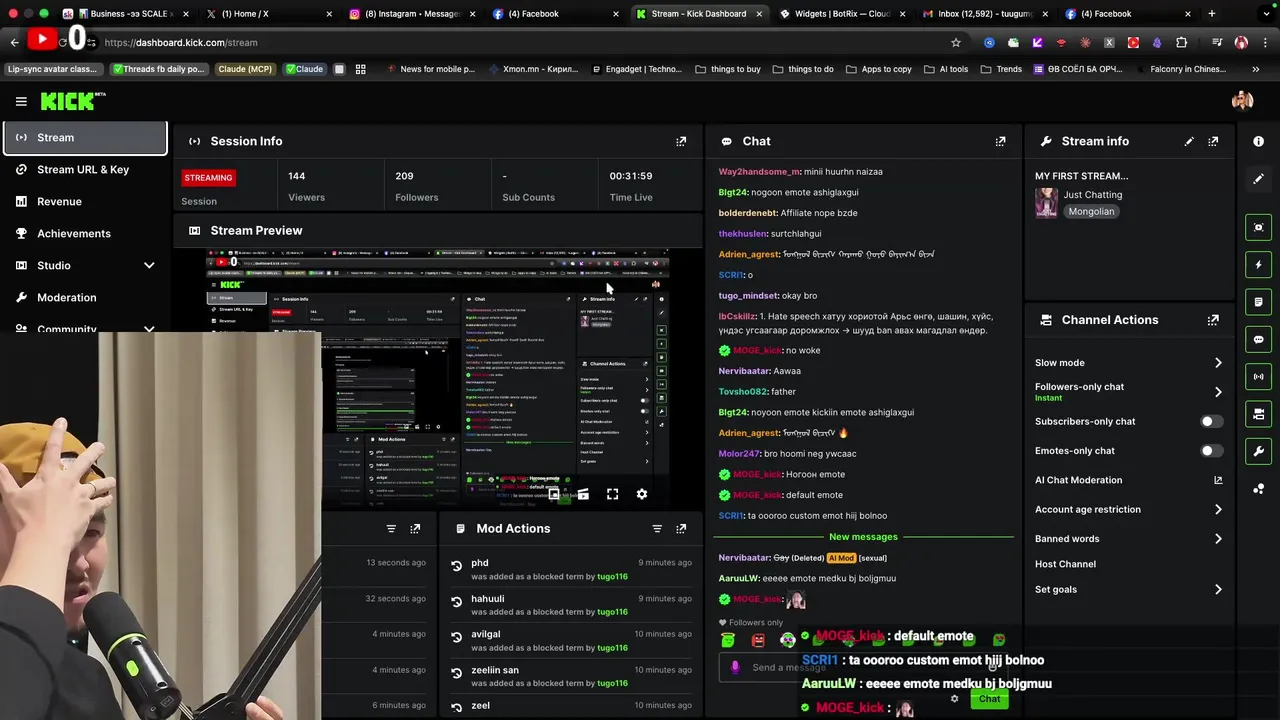1280x720 pixels.
Task: Switch to the Widgets BotRix browser tab
Action: (x=841, y=14)
